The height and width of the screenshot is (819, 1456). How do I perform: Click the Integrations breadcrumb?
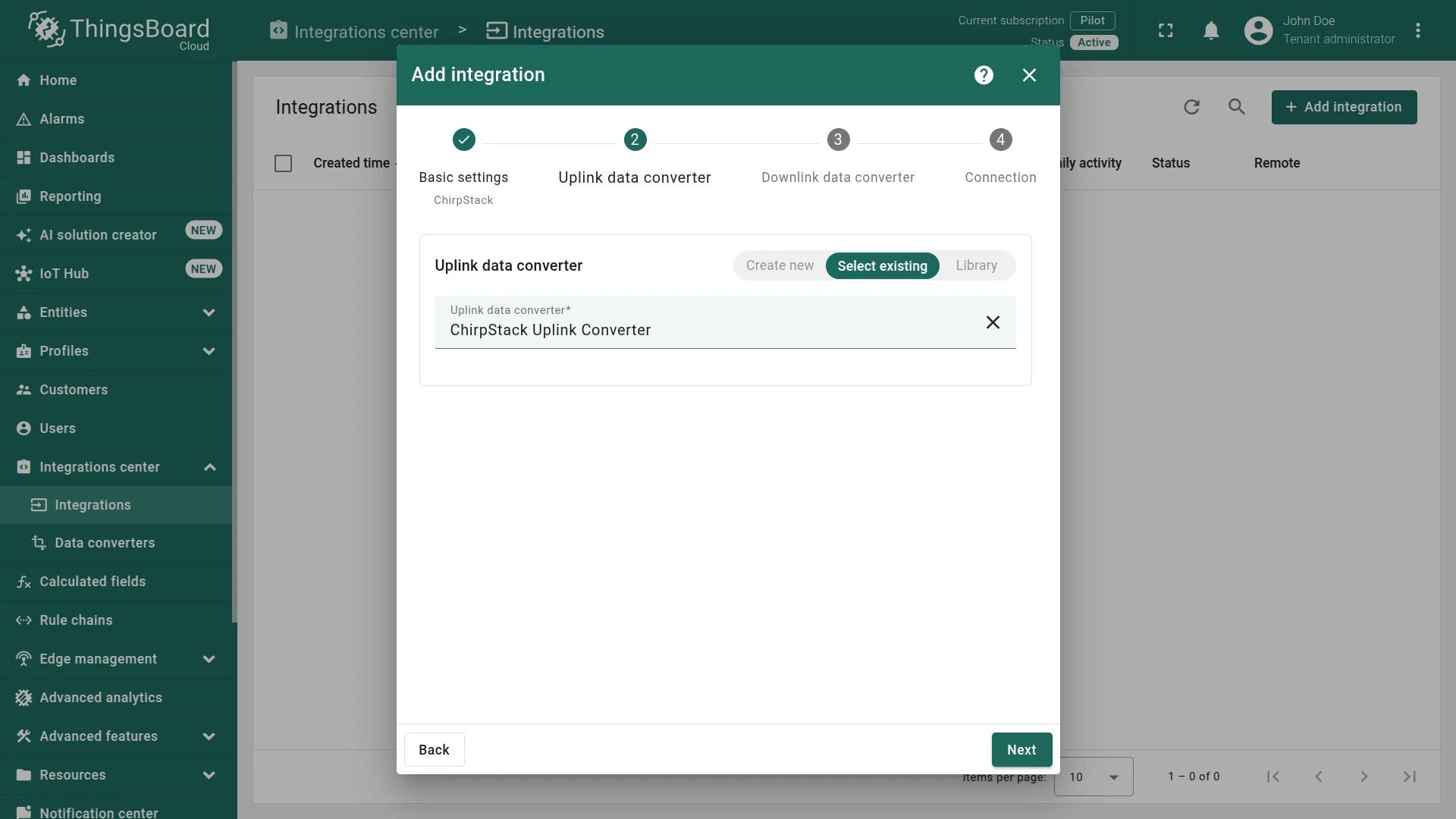coord(545,31)
